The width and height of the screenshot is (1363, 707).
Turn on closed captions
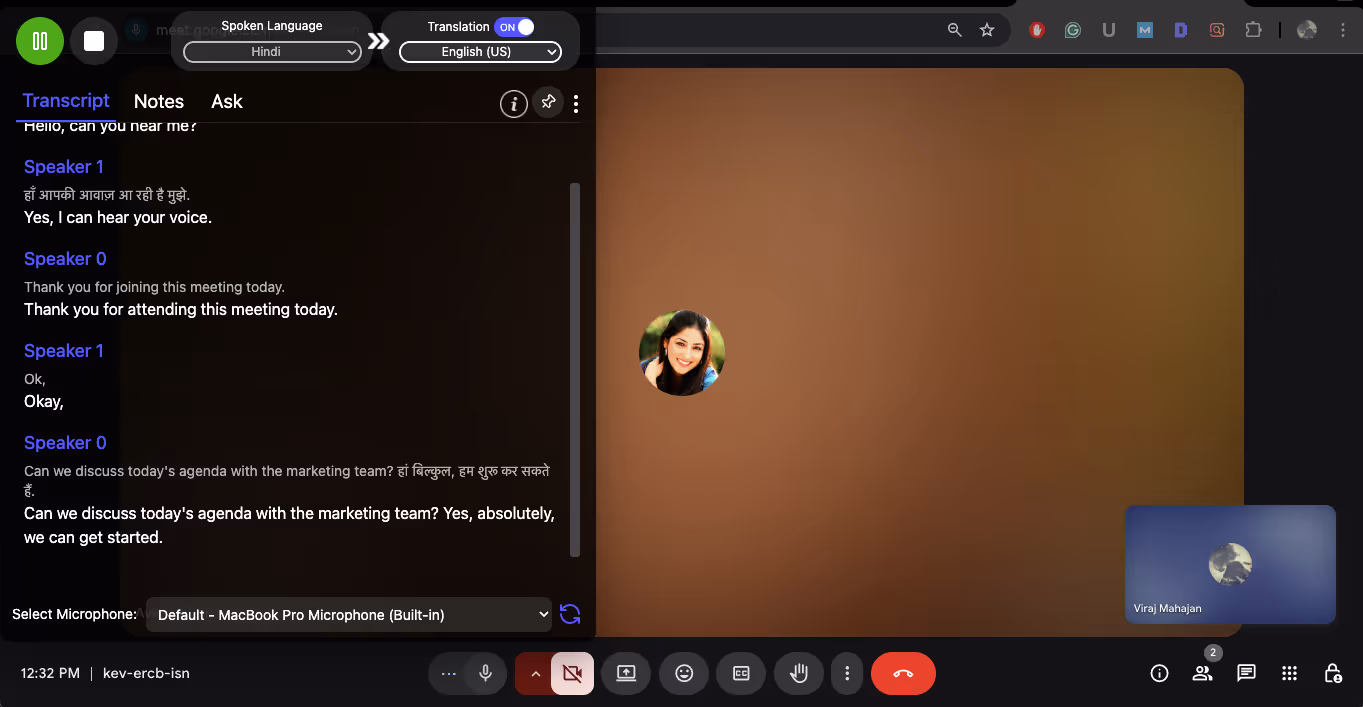[742, 673]
